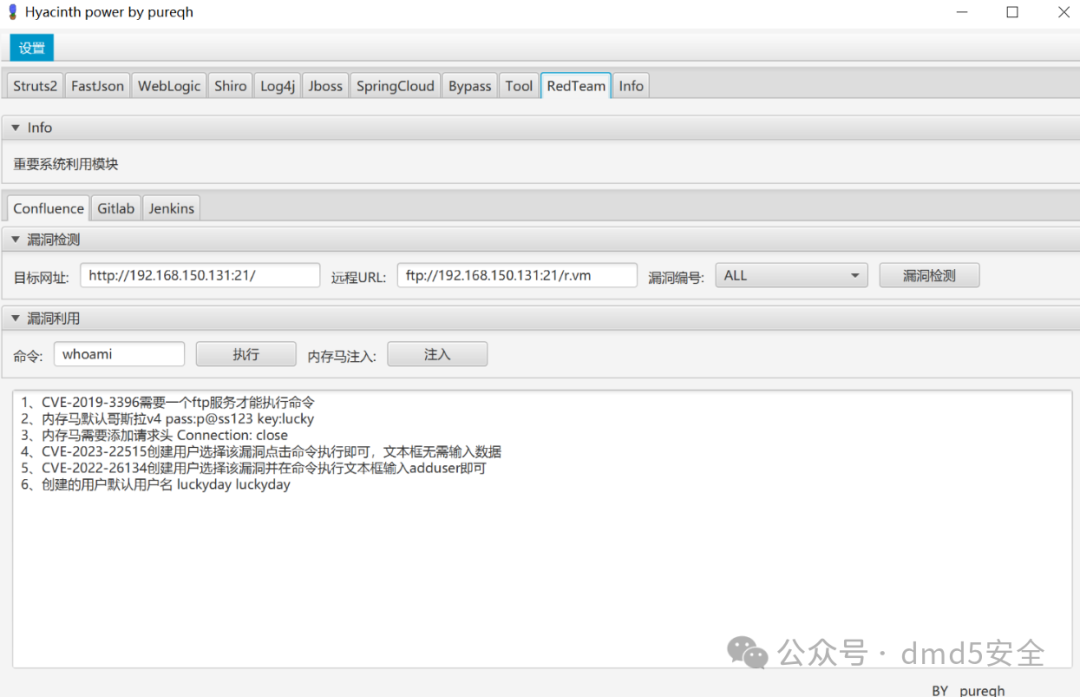
Task: Click the 漏洞检测 detection button
Action: click(x=928, y=274)
